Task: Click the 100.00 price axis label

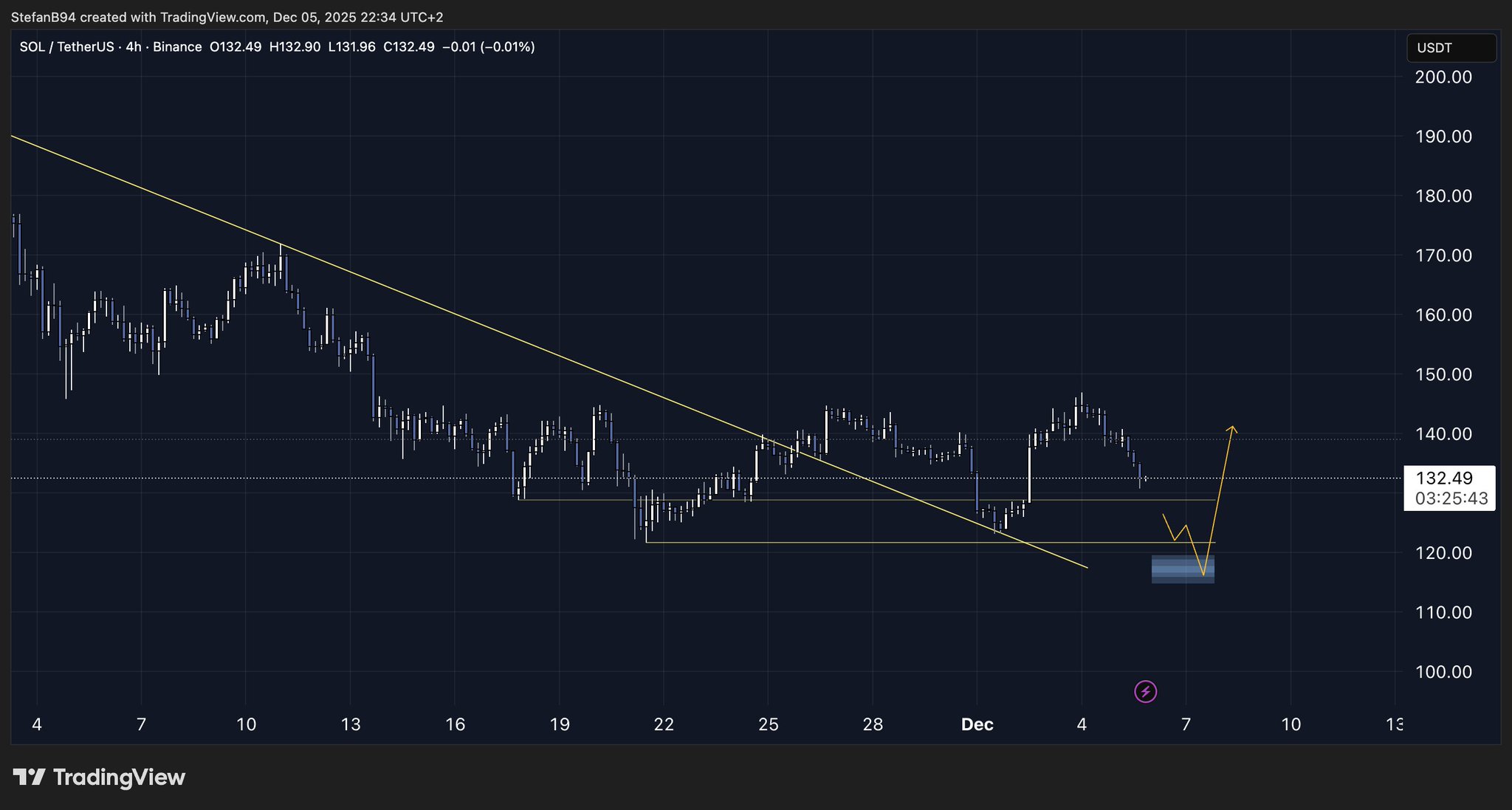Action: pos(1443,672)
